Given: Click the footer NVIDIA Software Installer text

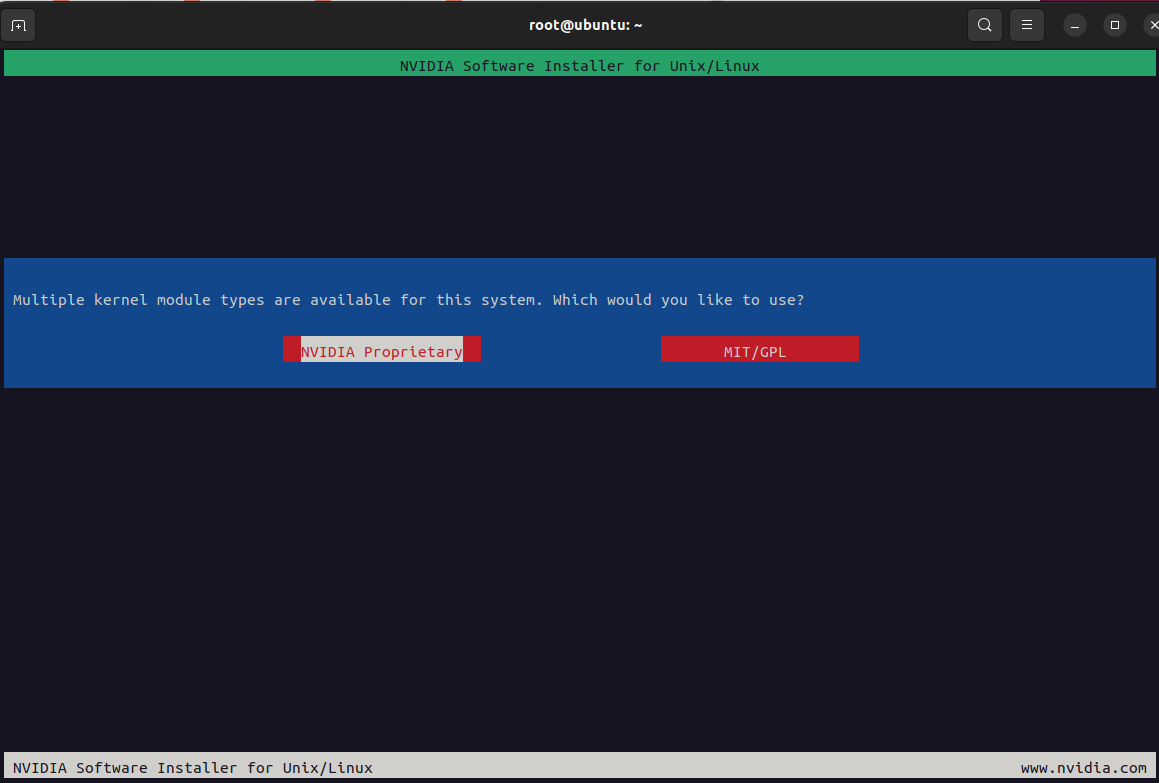Looking at the screenshot, I should click(x=193, y=768).
